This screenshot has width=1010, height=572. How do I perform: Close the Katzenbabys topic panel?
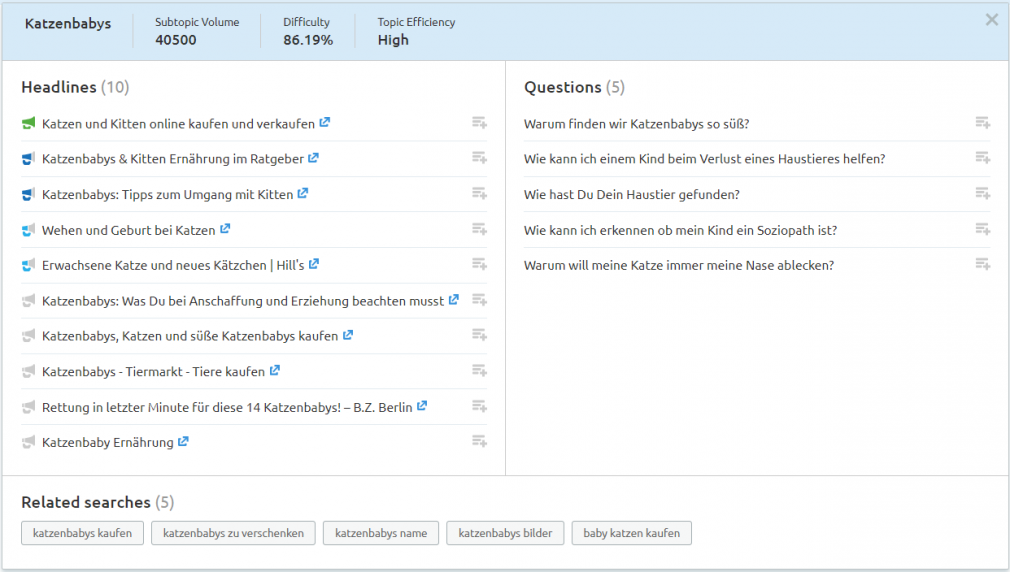pos(991,20)
